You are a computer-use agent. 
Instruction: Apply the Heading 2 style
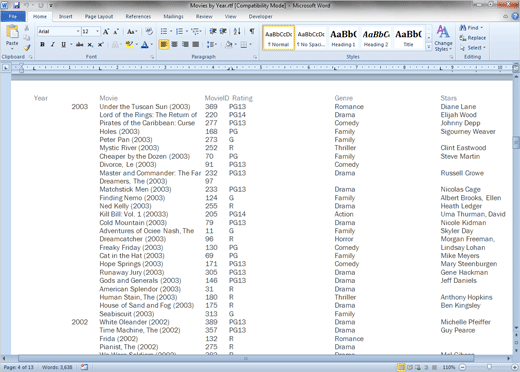(x=376, y=38)
